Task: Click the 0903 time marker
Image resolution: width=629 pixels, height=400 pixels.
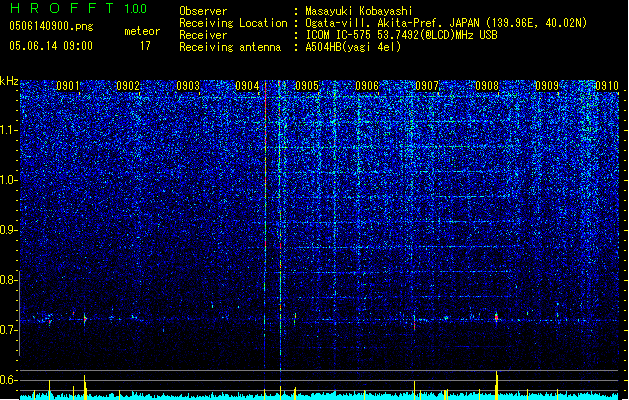Action: pos(188,86)
